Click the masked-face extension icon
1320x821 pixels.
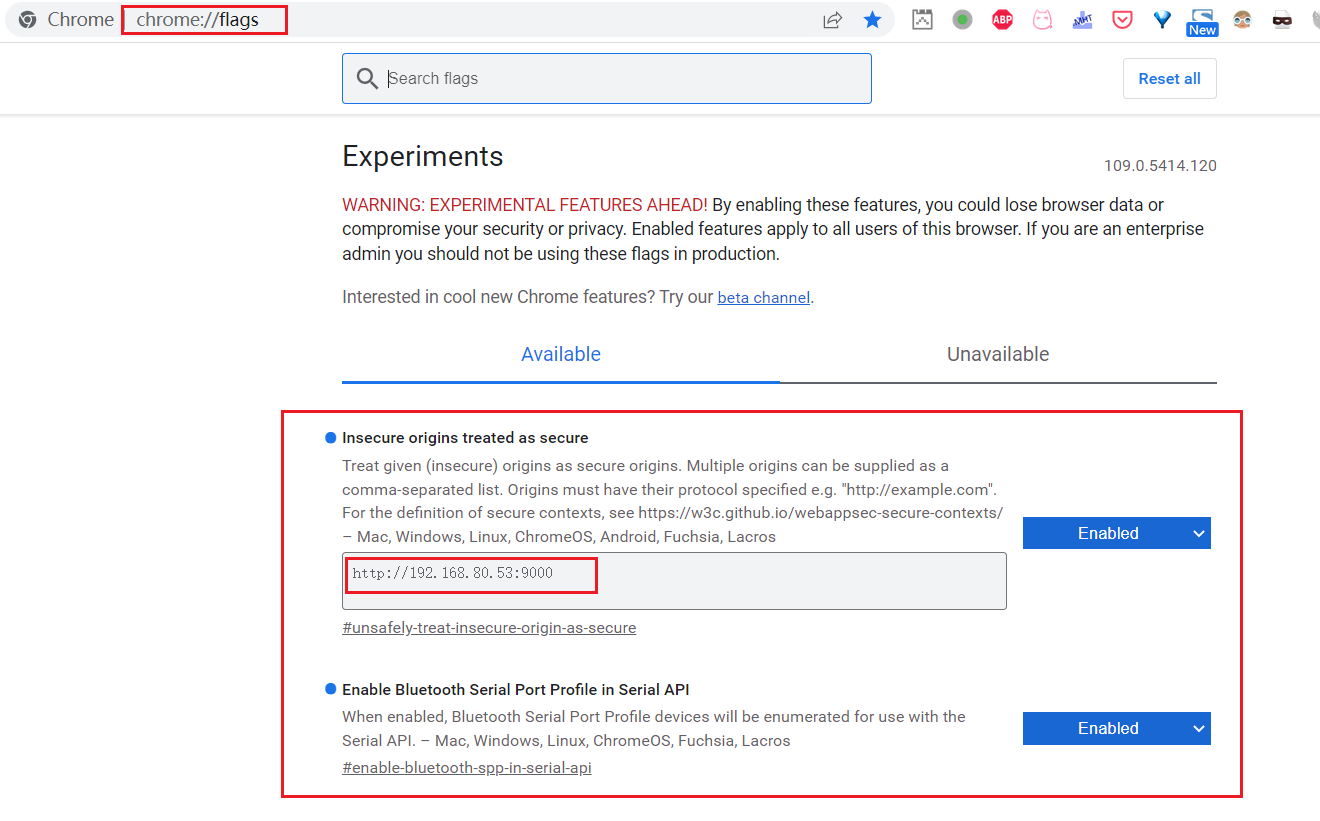coord(1282,19)
